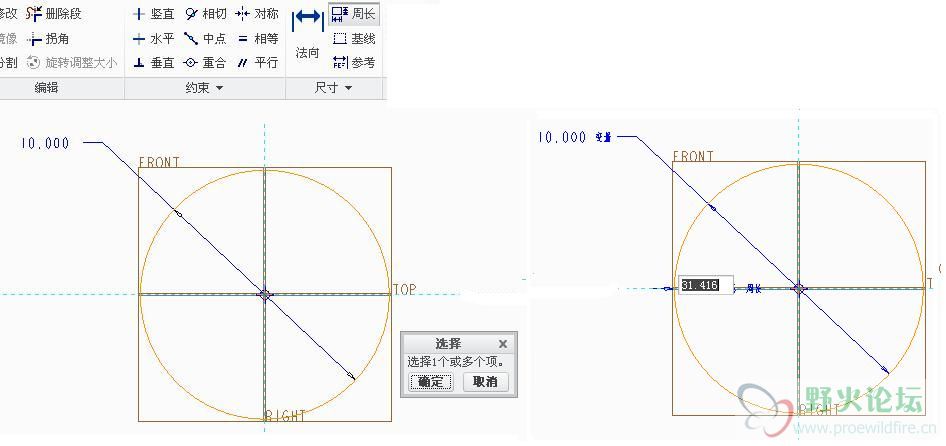Click the 编辑 group label
The image size is (946, 446).
(46, 88)
